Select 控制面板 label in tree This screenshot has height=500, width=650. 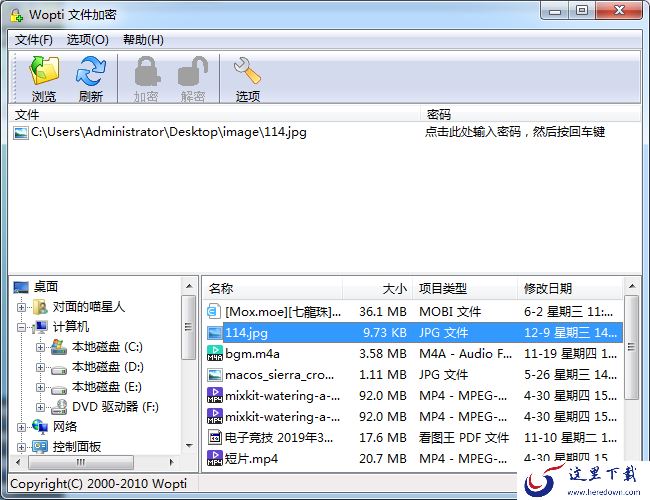[77, 447]
